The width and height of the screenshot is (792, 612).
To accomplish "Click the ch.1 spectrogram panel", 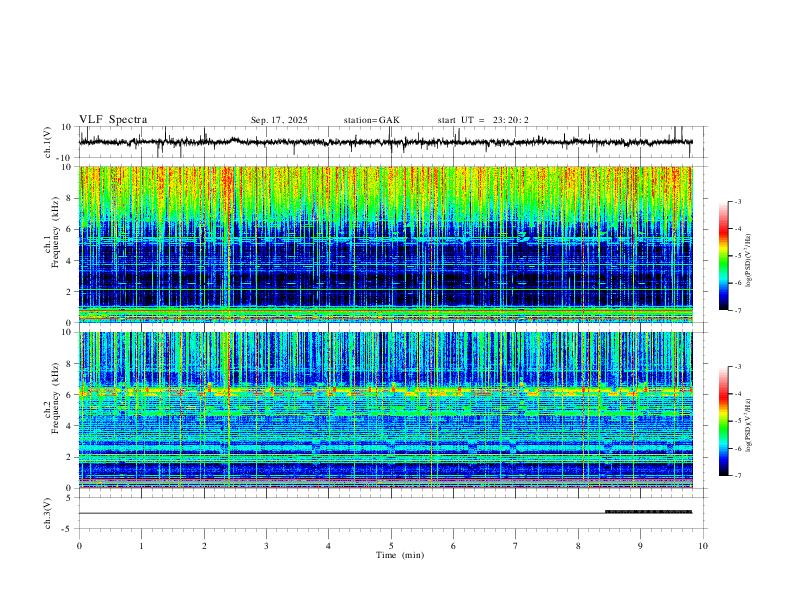I will (x=386, y=244).
